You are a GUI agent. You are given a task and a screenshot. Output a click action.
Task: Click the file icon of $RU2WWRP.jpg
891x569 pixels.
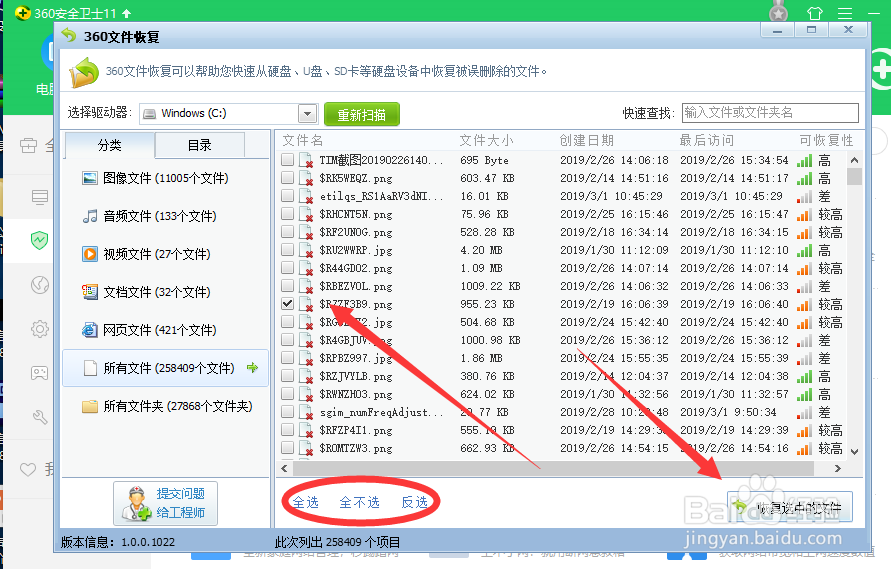click(x=306, y=250)
